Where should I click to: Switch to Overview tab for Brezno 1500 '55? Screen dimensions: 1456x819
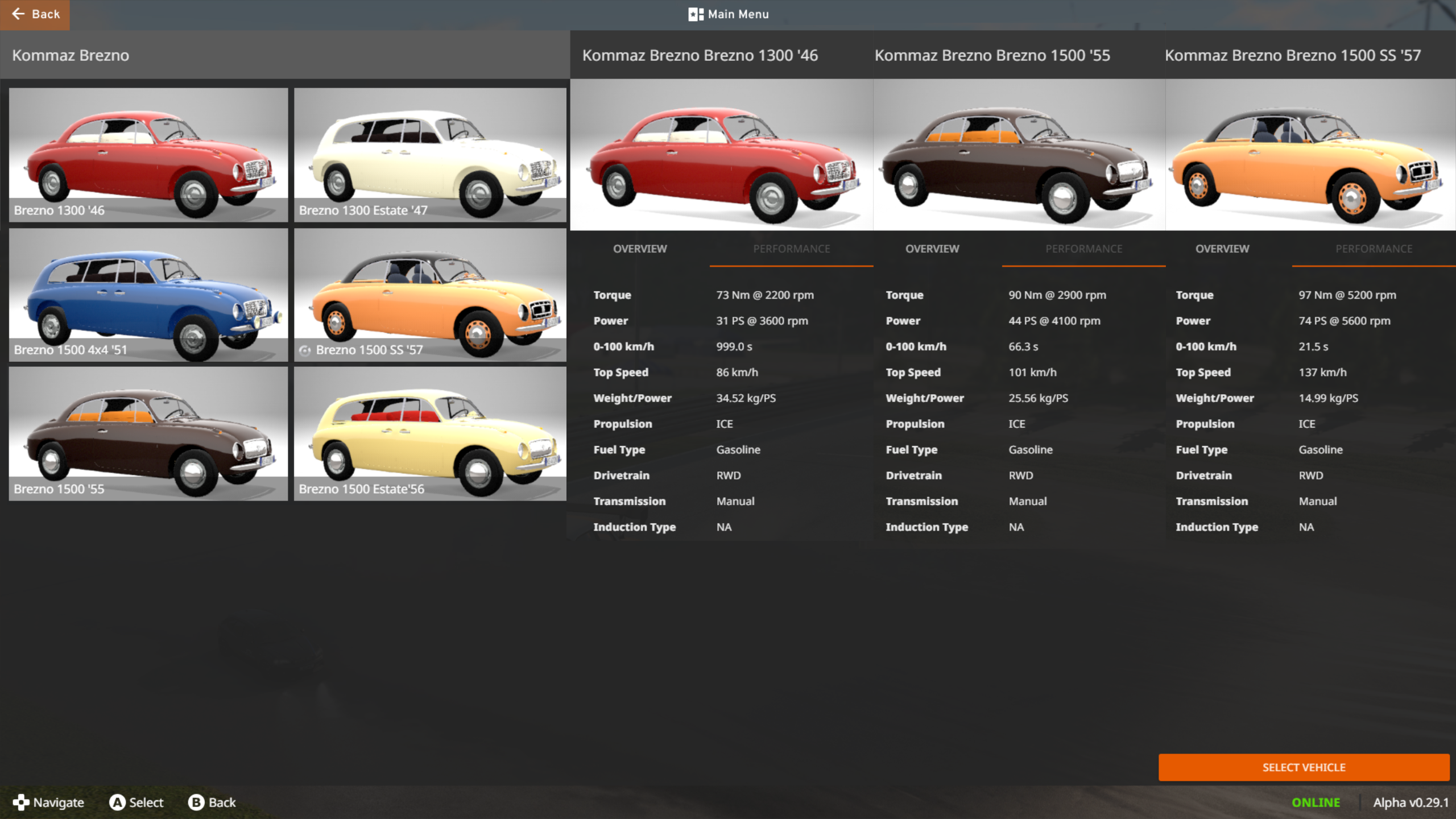tap(932, 249)
